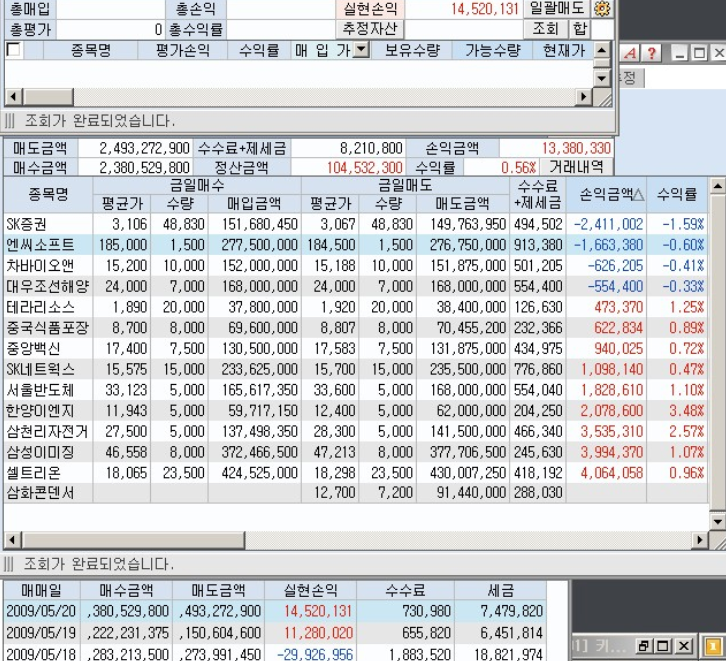
Task: Click down arrow of trade table scrollbar
Action: click(717, 522)
